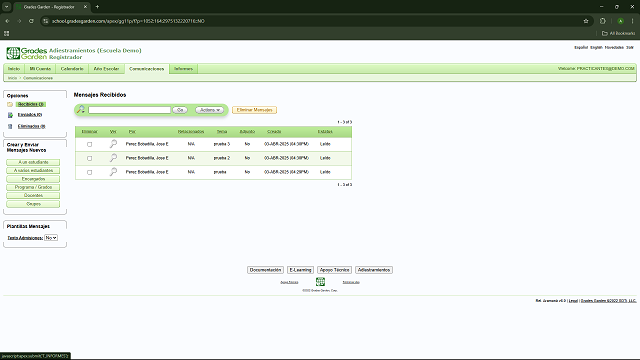
Task: Open Chrome three-dot menu
Action: (633, 21)
